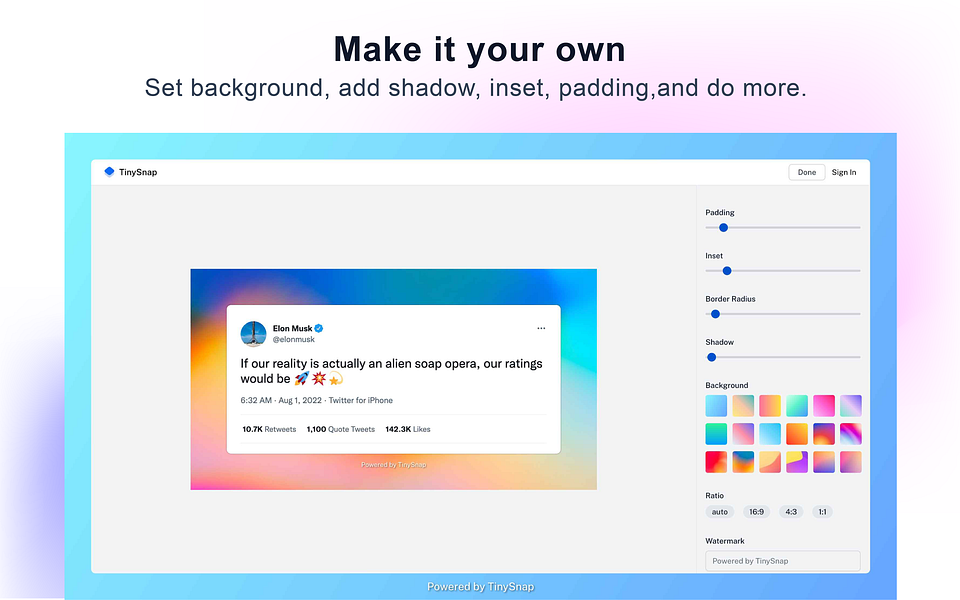Click the TinySnap blue diamond logo
The height and width of the screenshot is (600, 960).
(109, 171)
